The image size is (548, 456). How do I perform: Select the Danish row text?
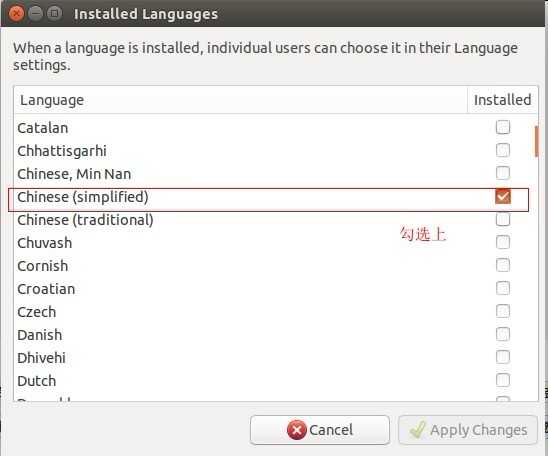40,335
